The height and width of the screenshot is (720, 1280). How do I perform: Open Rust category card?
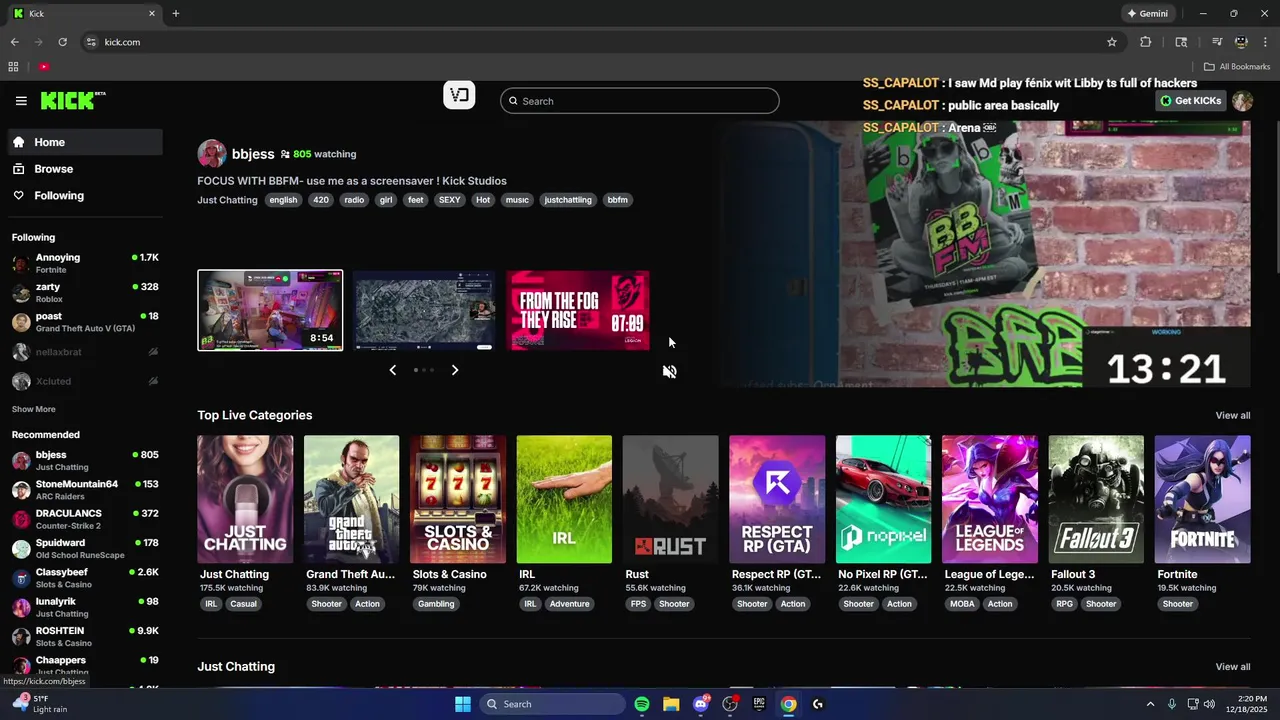tap(670, 499)
